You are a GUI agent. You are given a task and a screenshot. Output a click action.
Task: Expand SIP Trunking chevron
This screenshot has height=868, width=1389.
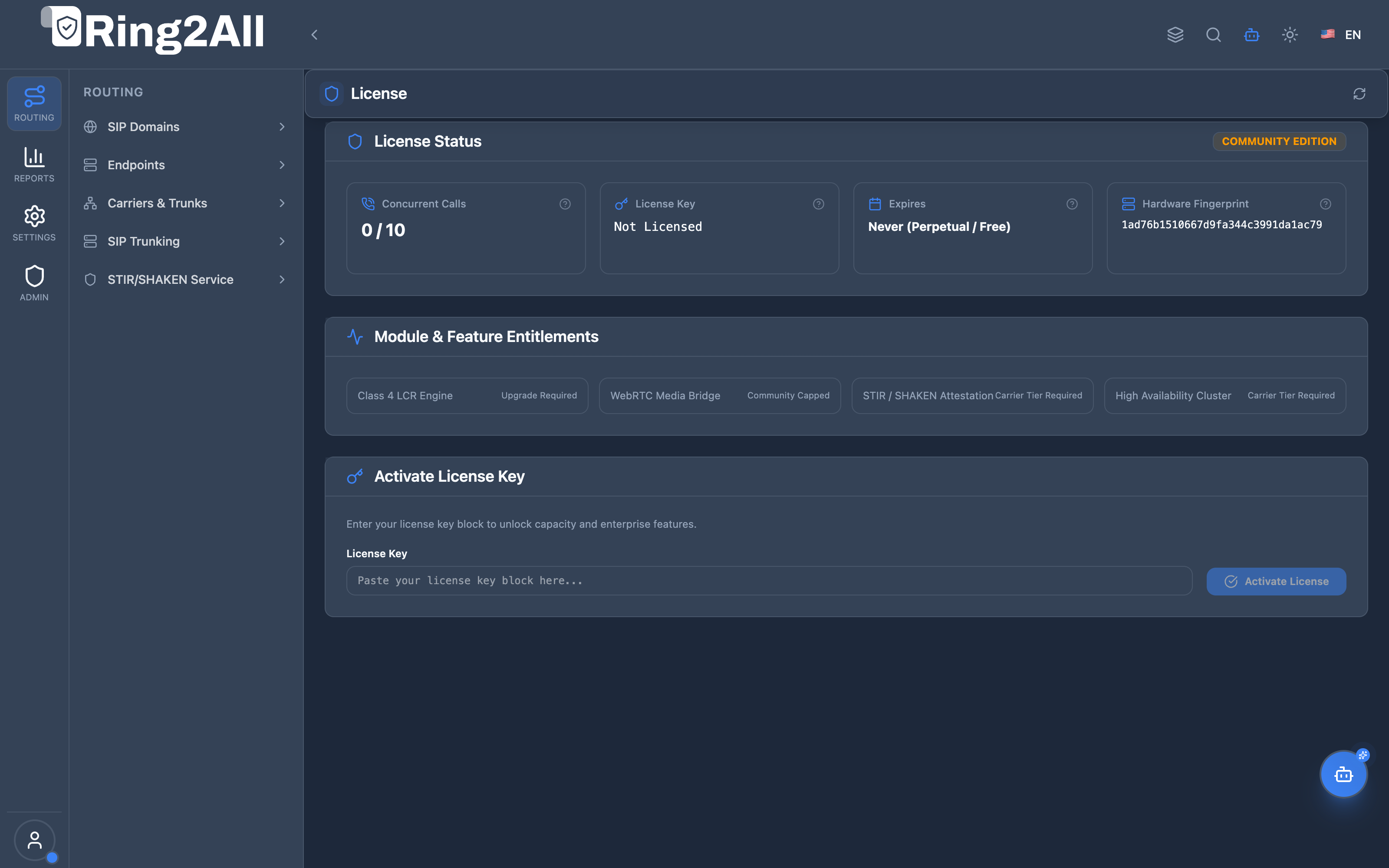[x=282, y=242]
